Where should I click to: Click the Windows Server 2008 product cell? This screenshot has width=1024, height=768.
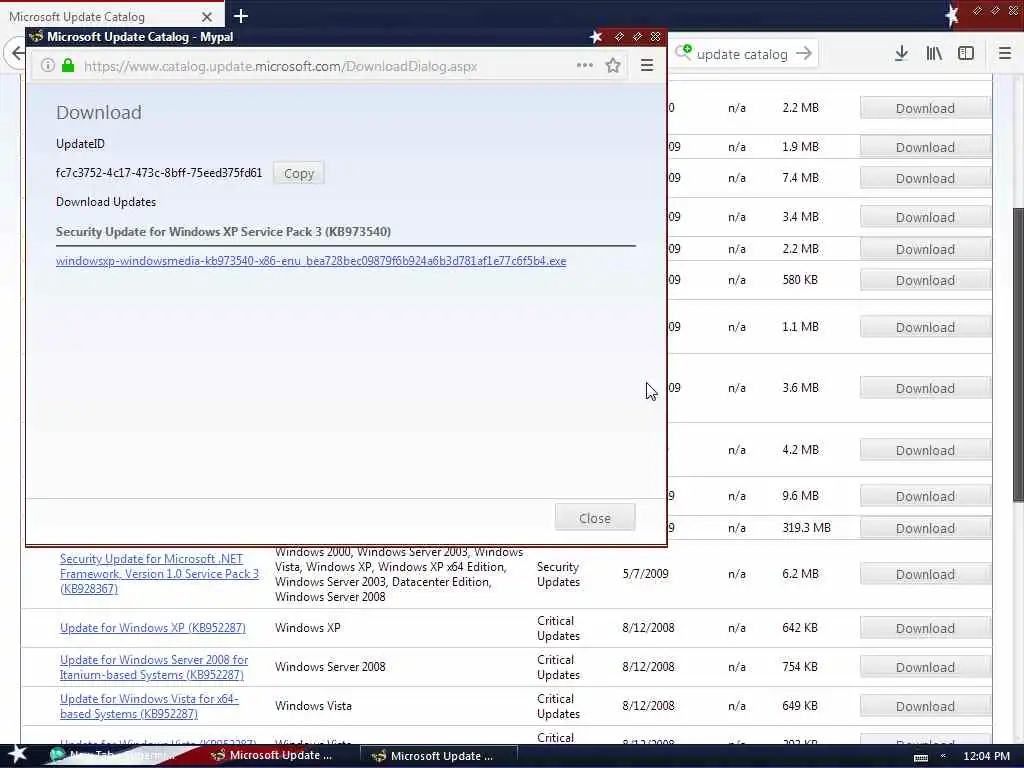click(x=330, y=667)
